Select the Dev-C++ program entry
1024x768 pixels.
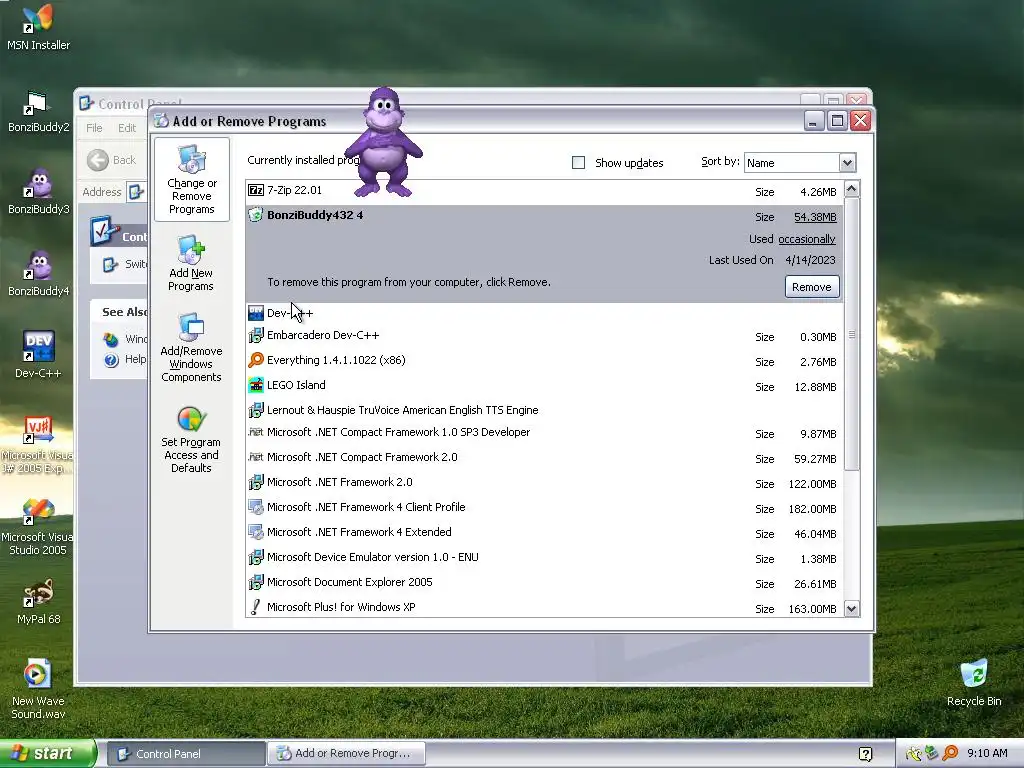click(545, 313)
